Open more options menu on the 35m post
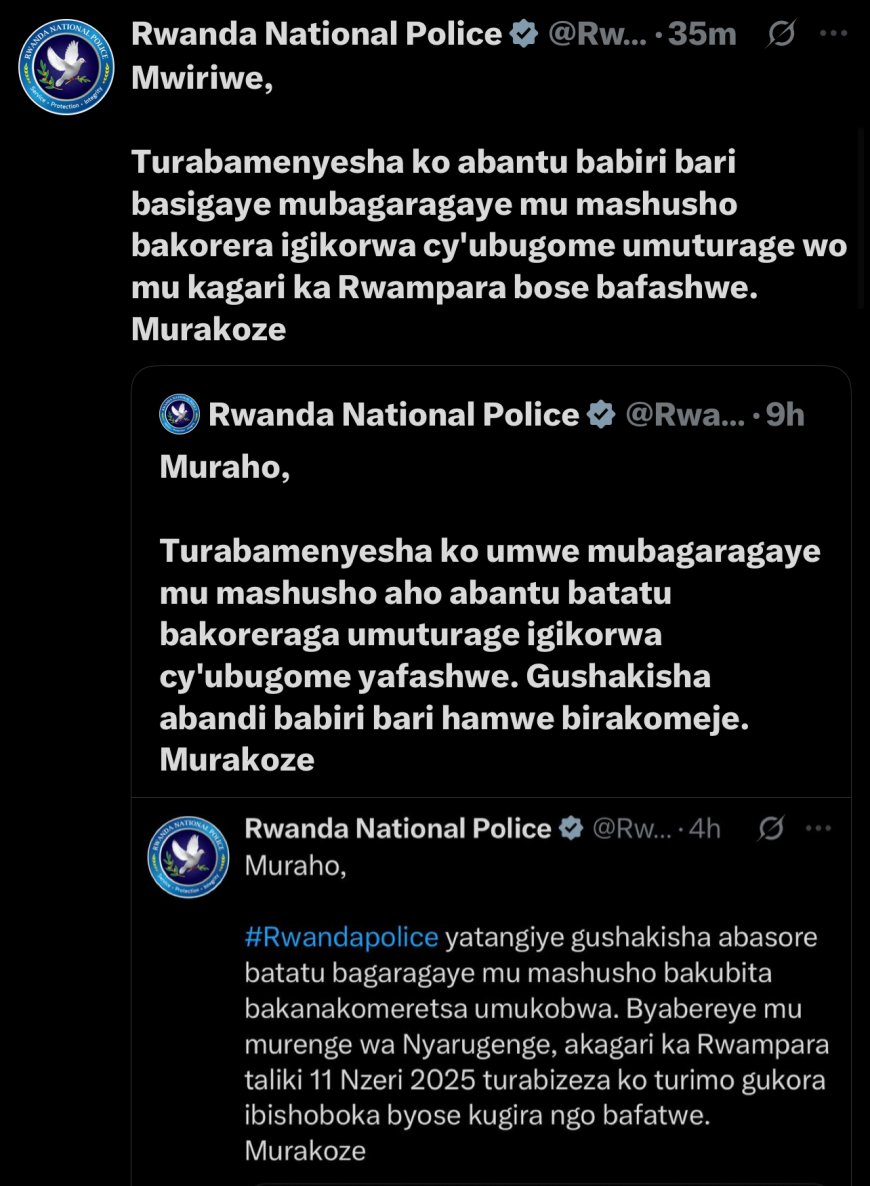Viewport: 870px width, 1186px height. point(833,34)
